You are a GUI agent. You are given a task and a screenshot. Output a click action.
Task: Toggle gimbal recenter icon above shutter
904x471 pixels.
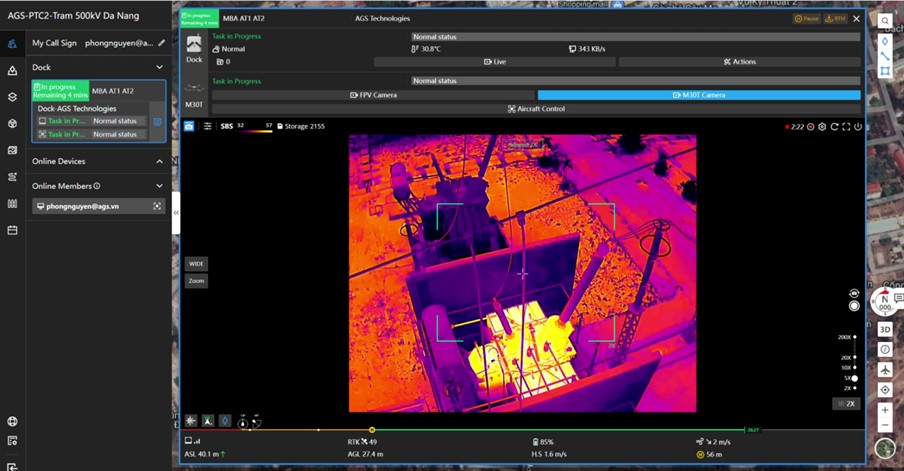(x=854, y=293)
